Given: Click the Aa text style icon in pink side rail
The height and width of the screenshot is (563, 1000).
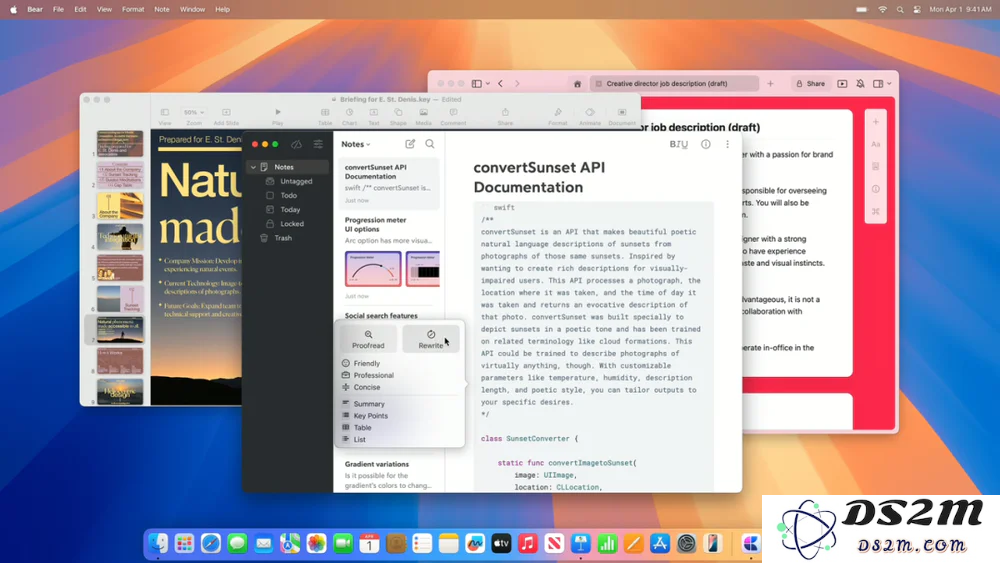Looking at the screenshot, I should click(876, 144).
